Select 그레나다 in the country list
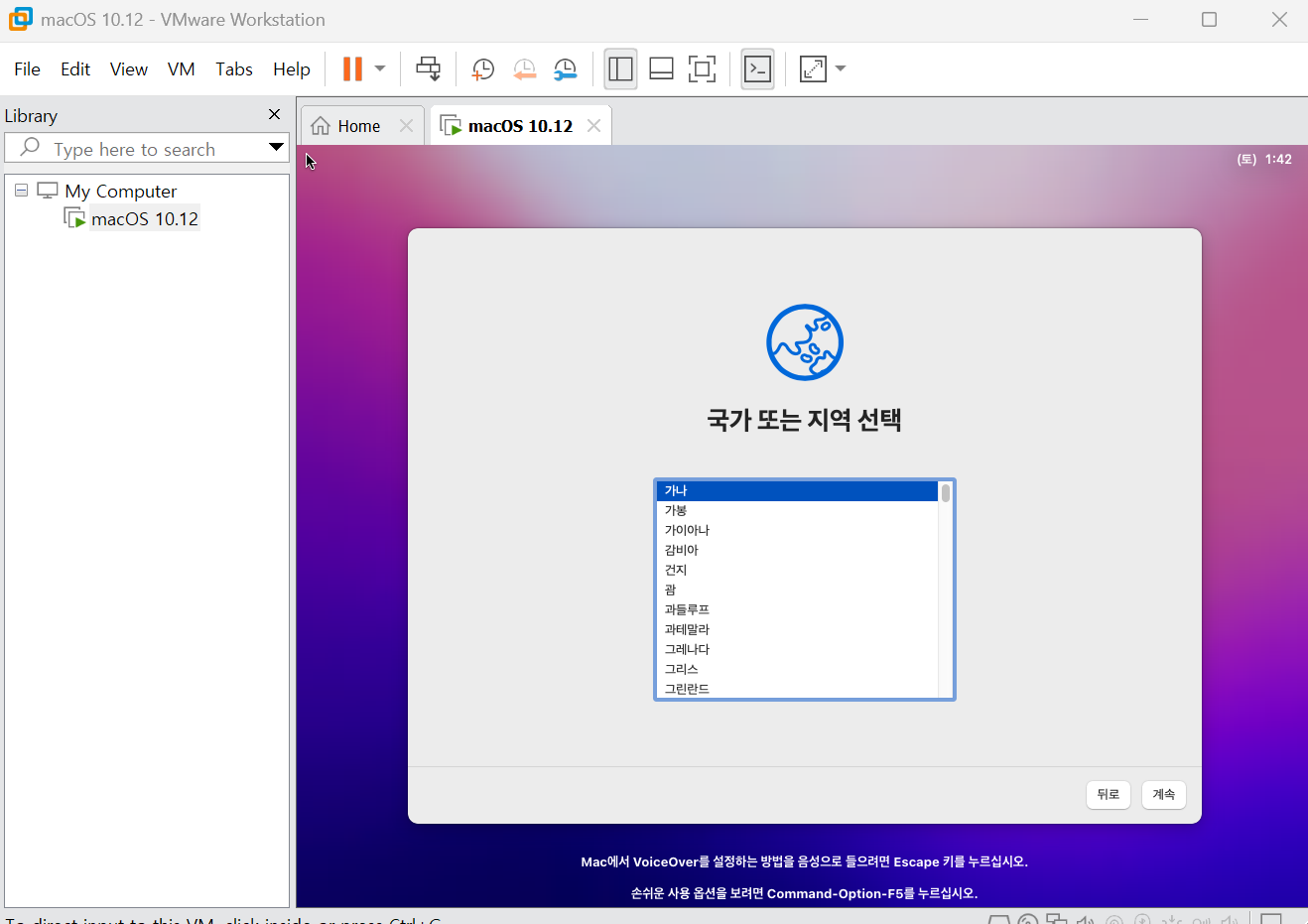The width and height of the screenshot is (1308, 924). tap(797, 649)
